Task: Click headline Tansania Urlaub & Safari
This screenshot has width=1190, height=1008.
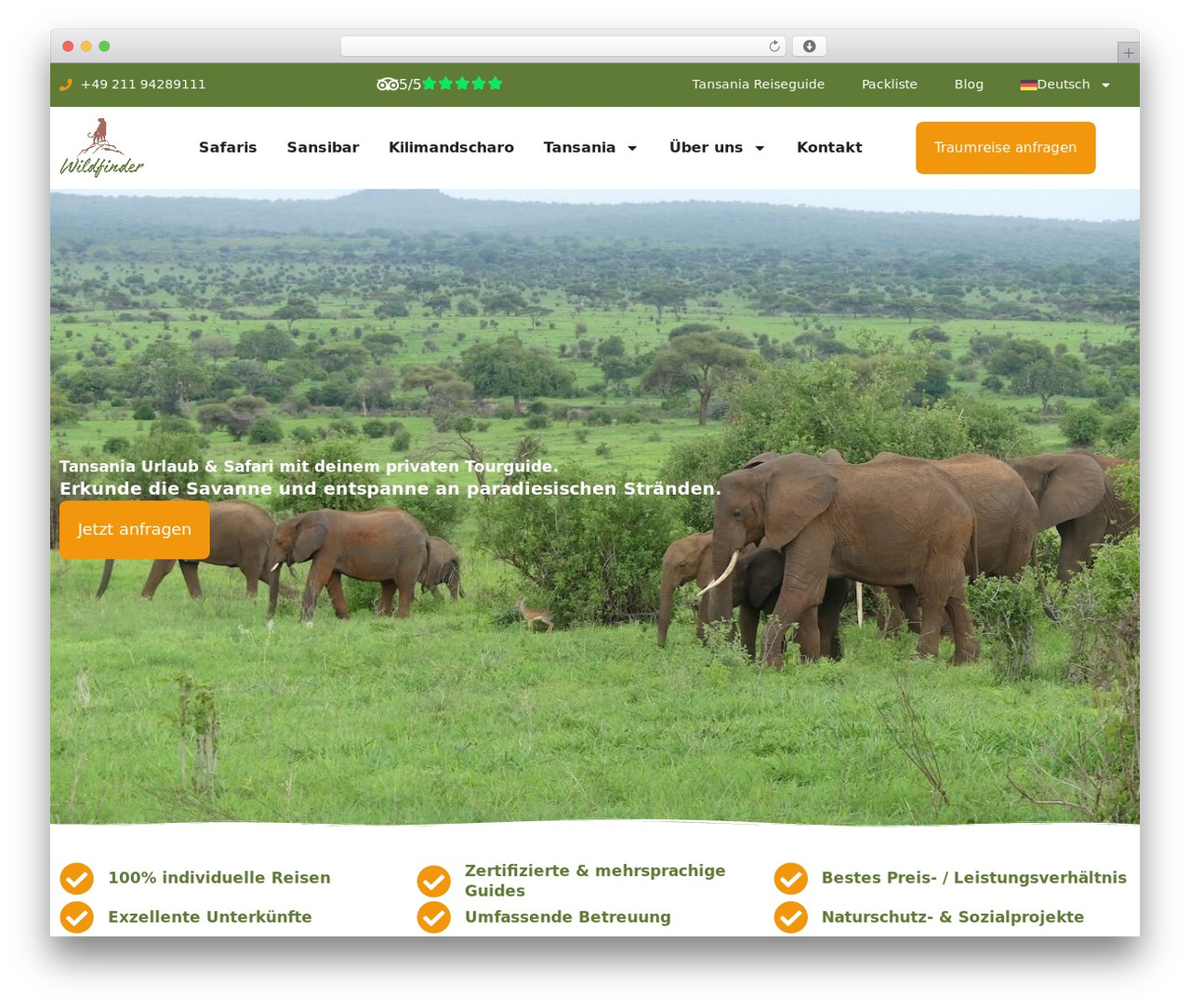Action: click(x=309, y=466)
